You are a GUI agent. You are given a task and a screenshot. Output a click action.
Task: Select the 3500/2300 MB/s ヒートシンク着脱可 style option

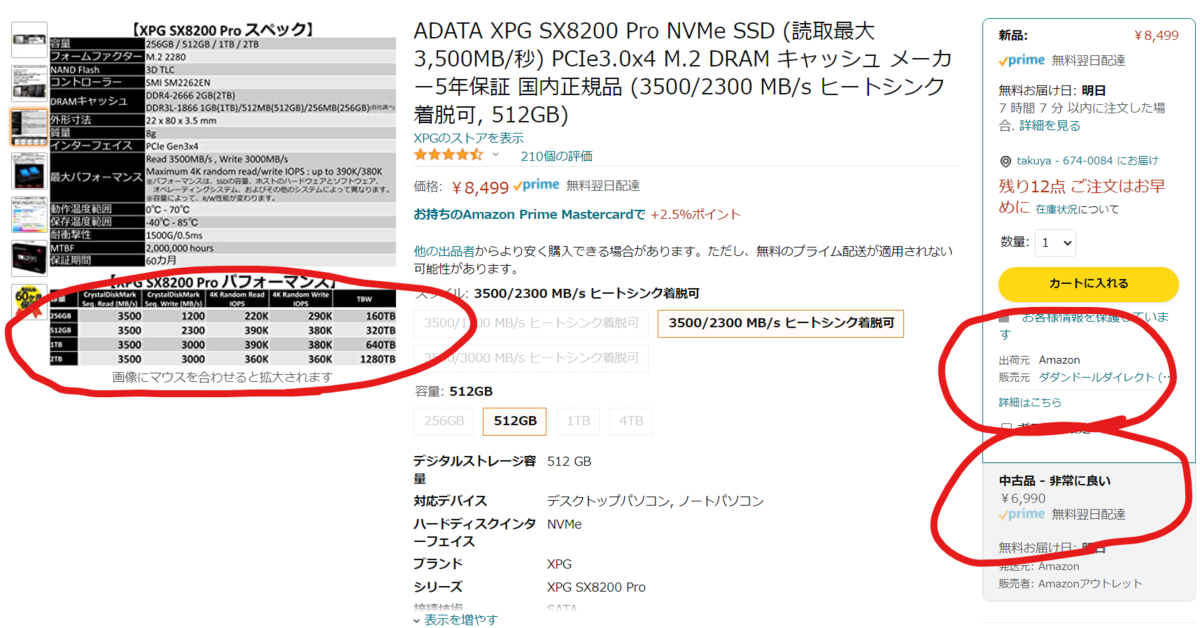click(781, 323)
